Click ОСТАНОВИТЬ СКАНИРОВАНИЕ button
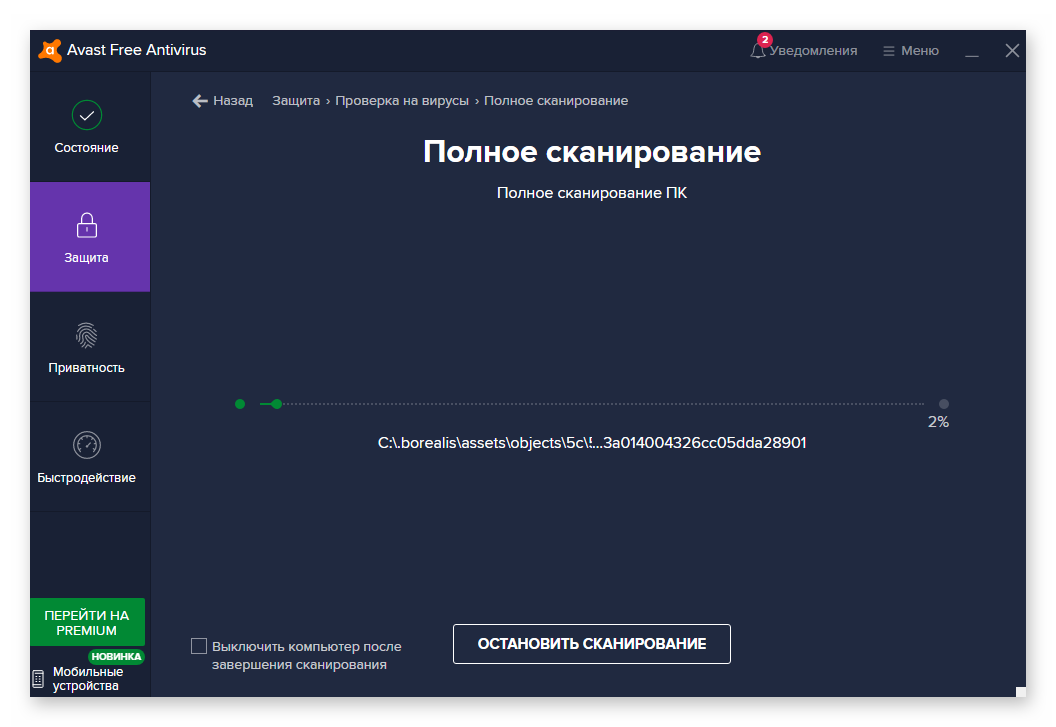1056x727 pixels. tap(591, 644)
